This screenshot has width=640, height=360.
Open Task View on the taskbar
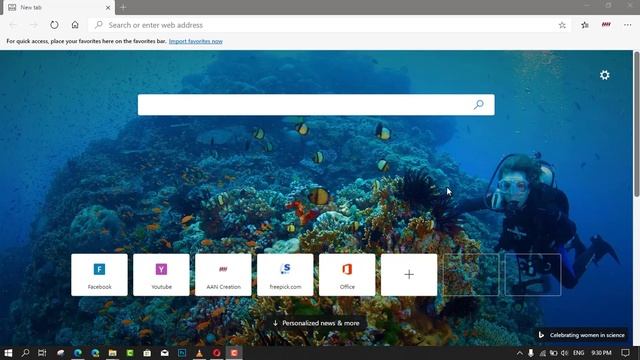pyautogui.click(x=42, y=353)
